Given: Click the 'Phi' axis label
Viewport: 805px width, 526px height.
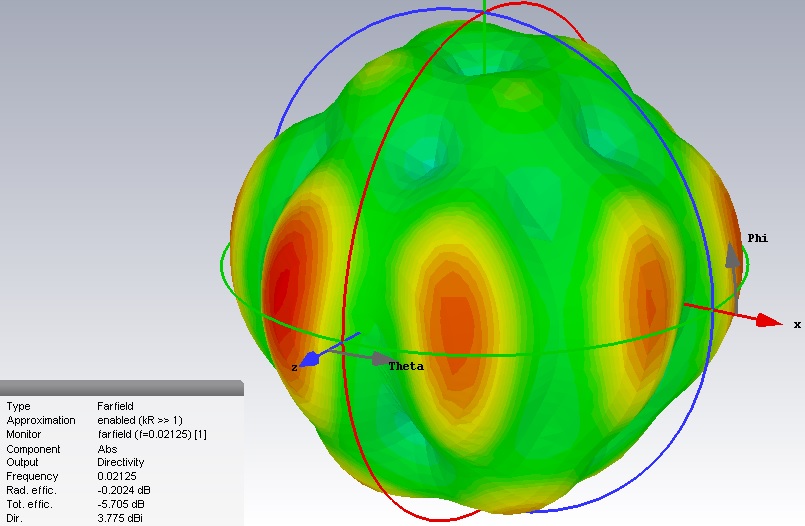Looking at the screenshot, I should (758, 238).
